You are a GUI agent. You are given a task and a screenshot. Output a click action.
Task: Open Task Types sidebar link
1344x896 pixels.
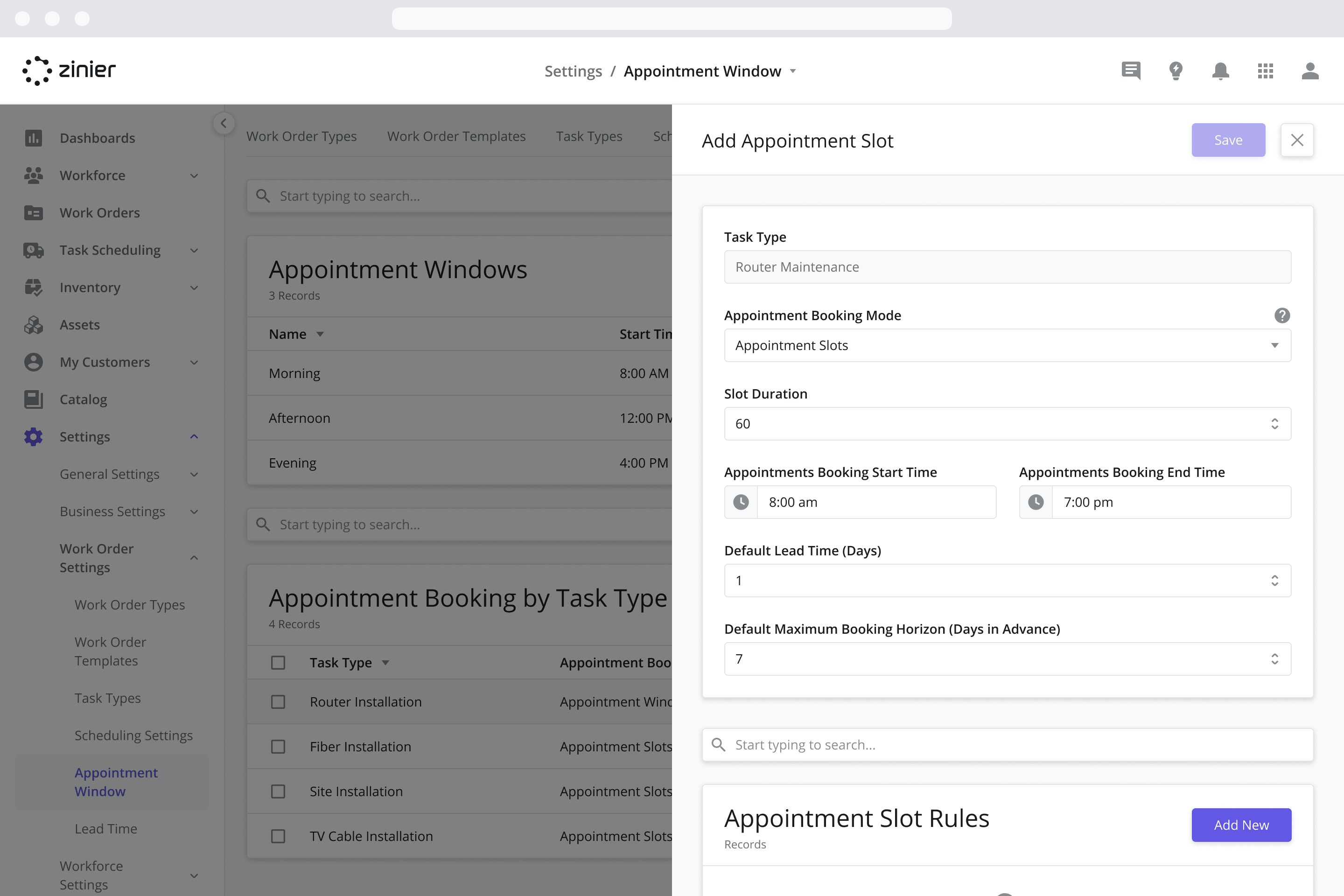(107, 698)
